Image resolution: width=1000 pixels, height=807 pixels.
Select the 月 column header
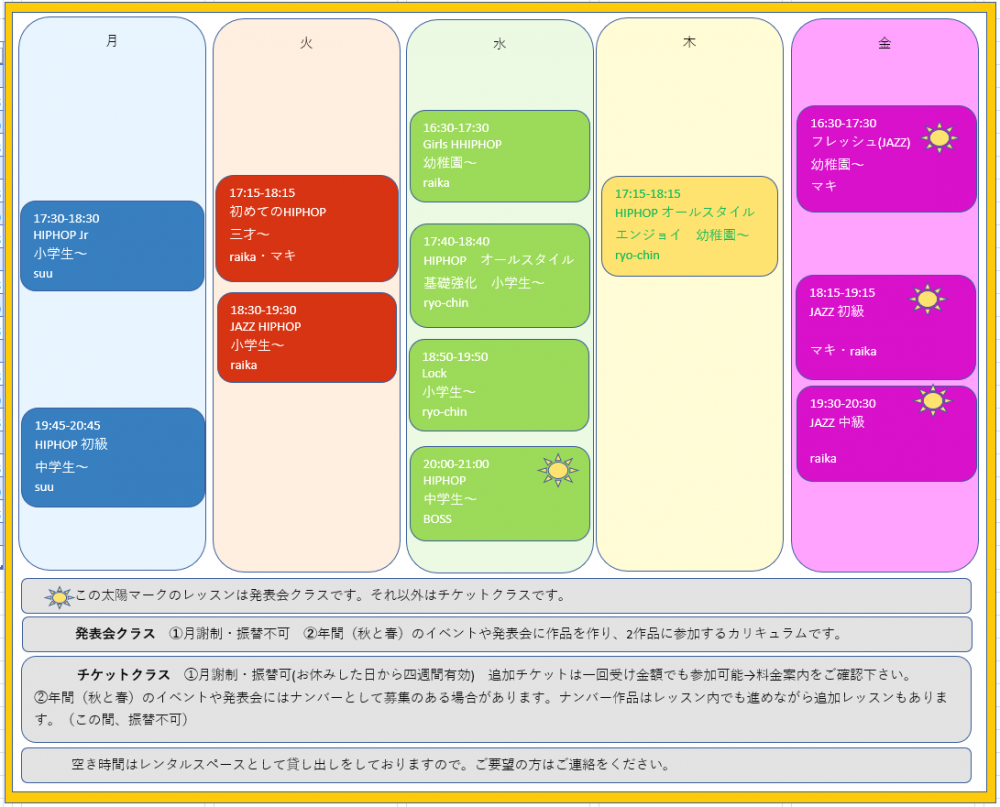[x=112, y=41]
